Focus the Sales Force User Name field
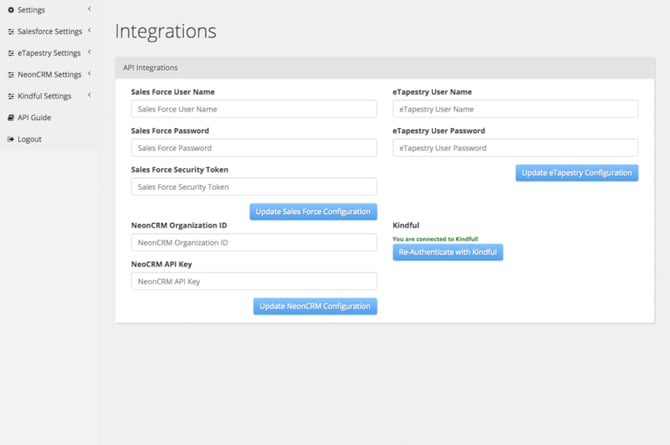The width and height of the screenshot is (670, 445). click(254, 109)
